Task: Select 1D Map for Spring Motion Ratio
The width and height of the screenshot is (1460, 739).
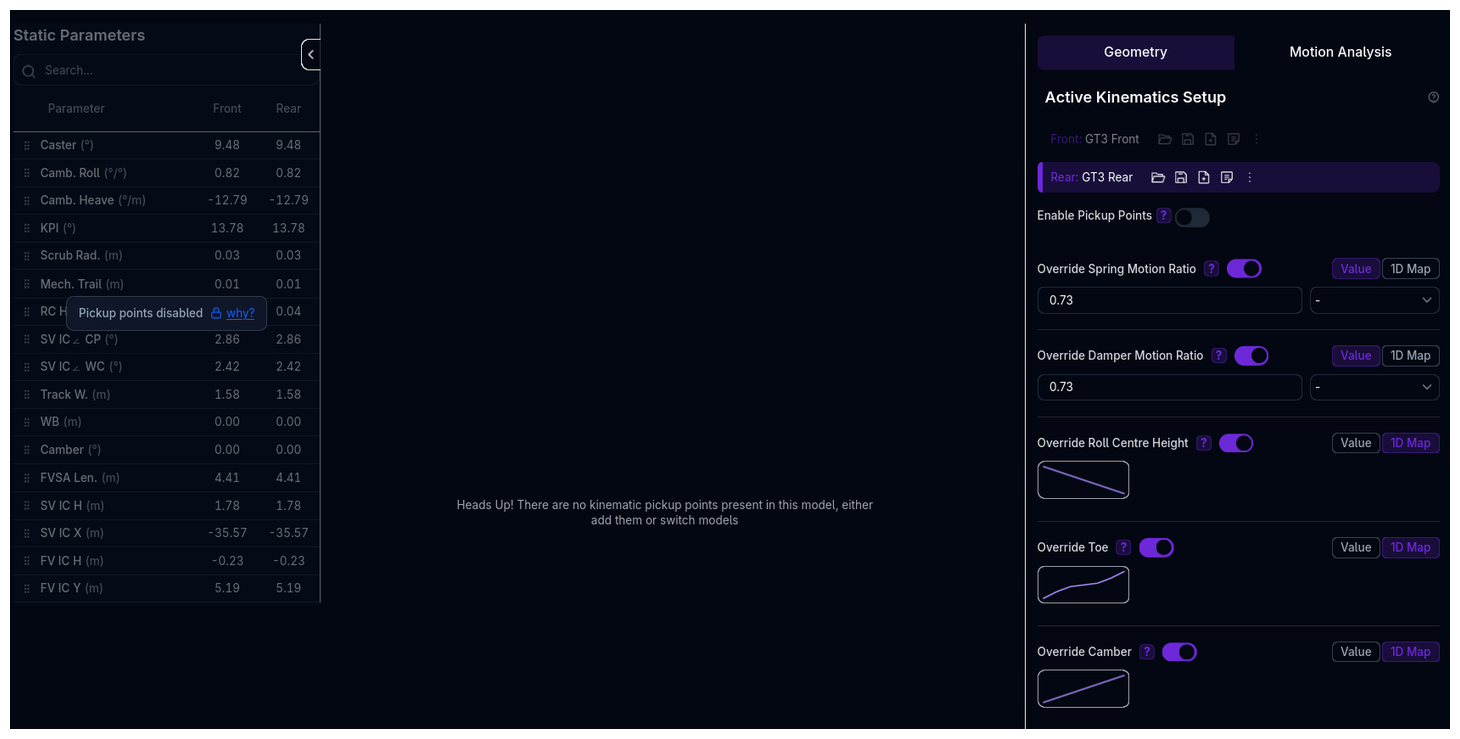Action: [x=1410, y=269]
